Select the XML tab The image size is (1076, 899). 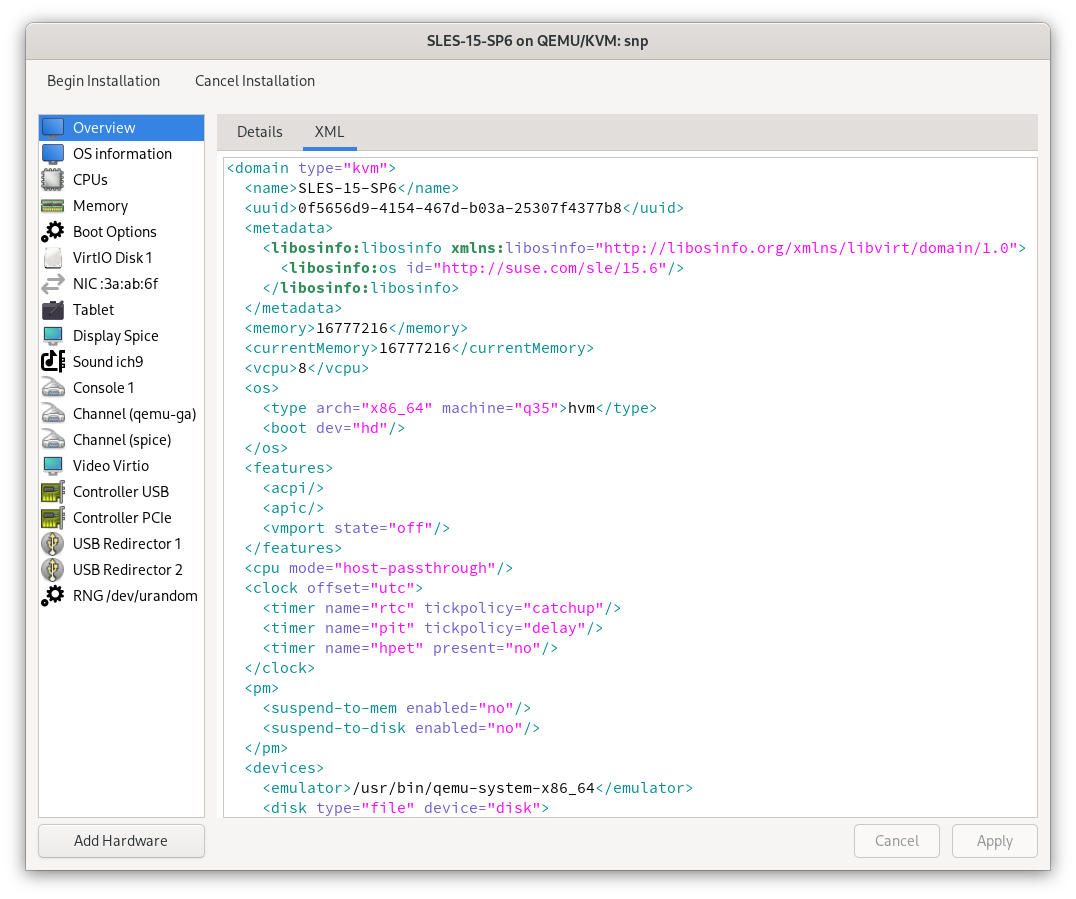(x=329, y=131)
